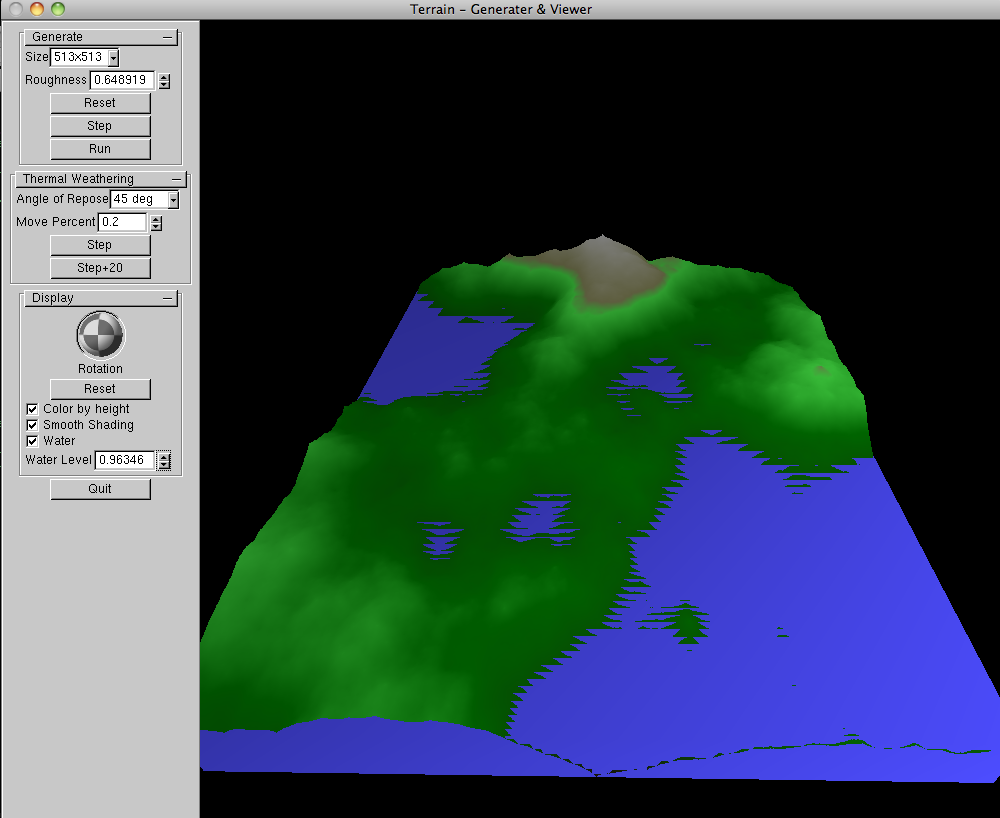Viewport: 1000px width, 818px height.
Task: Click the Water Level spinner arrows
Action: tap(164, 461)
